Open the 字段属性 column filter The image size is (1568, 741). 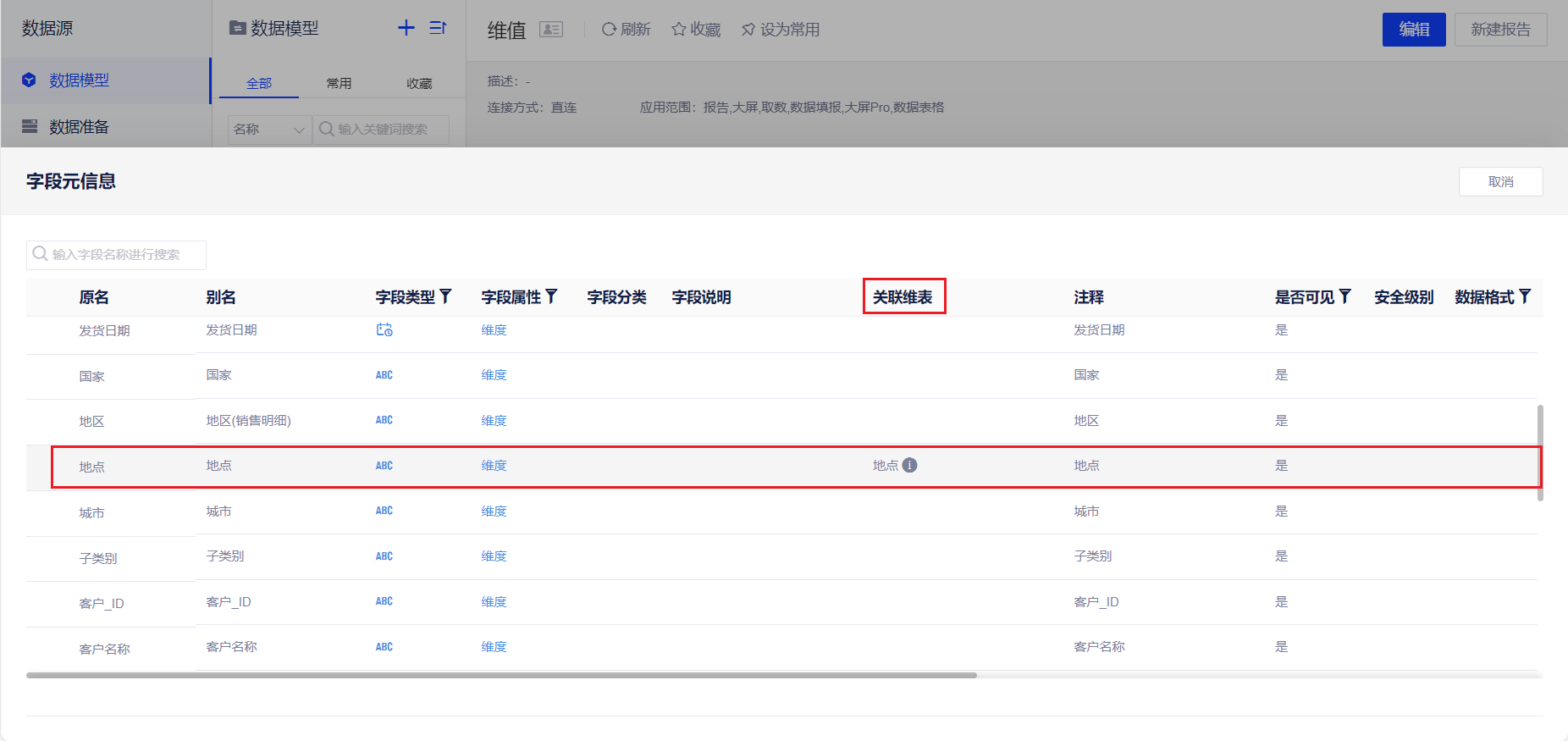(551, 296)
